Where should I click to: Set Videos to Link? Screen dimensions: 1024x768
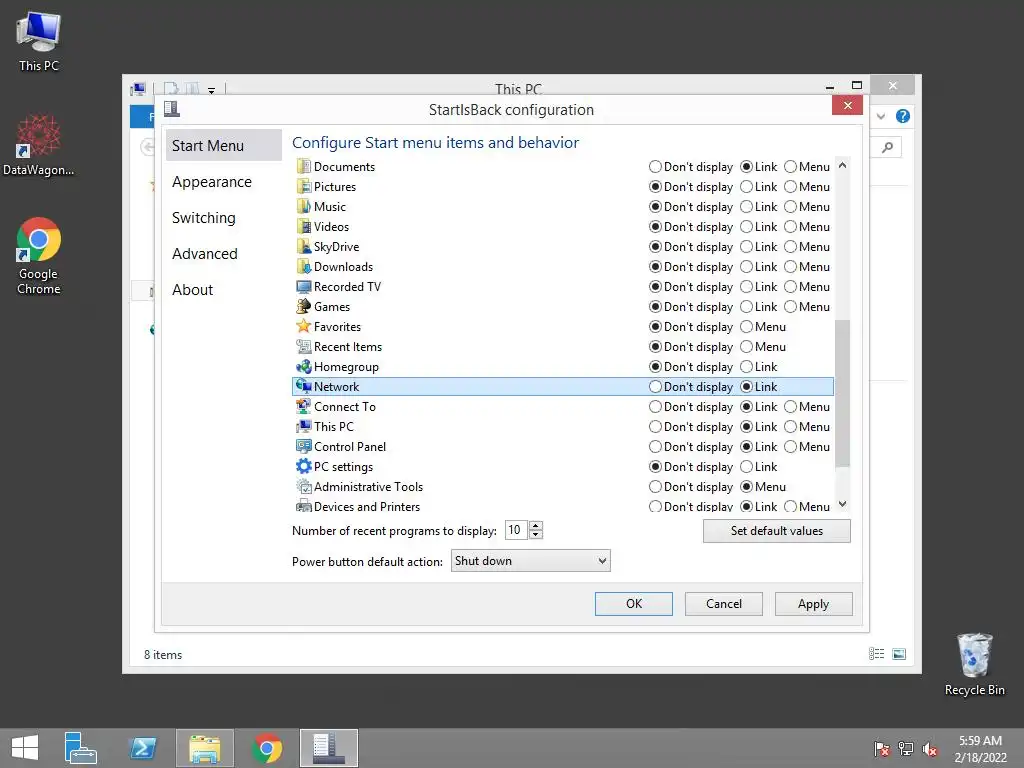746,227
